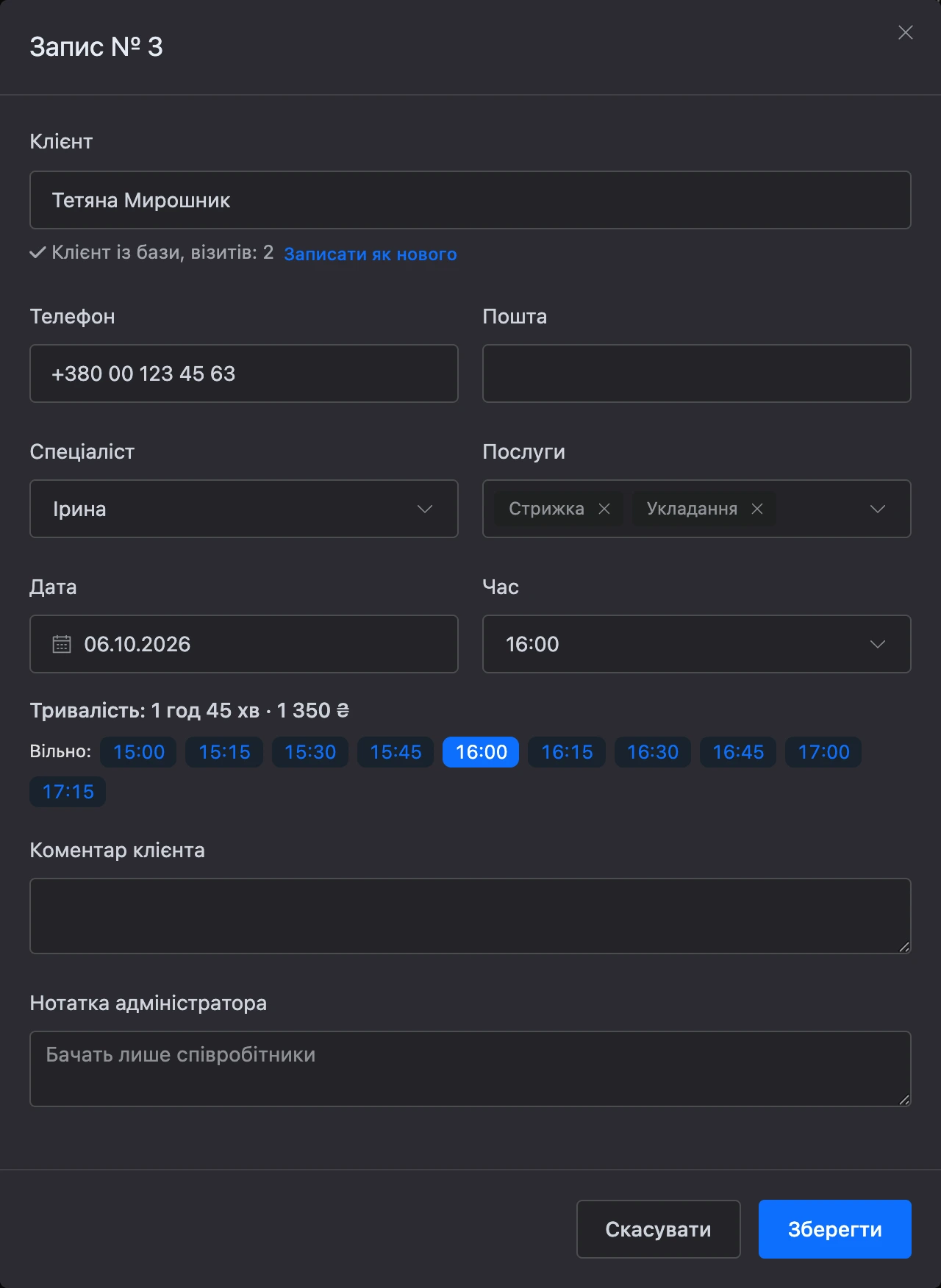This screenshot has height=1288, width=941.
Task: Focus the Телефон input field
Action: 244,373
